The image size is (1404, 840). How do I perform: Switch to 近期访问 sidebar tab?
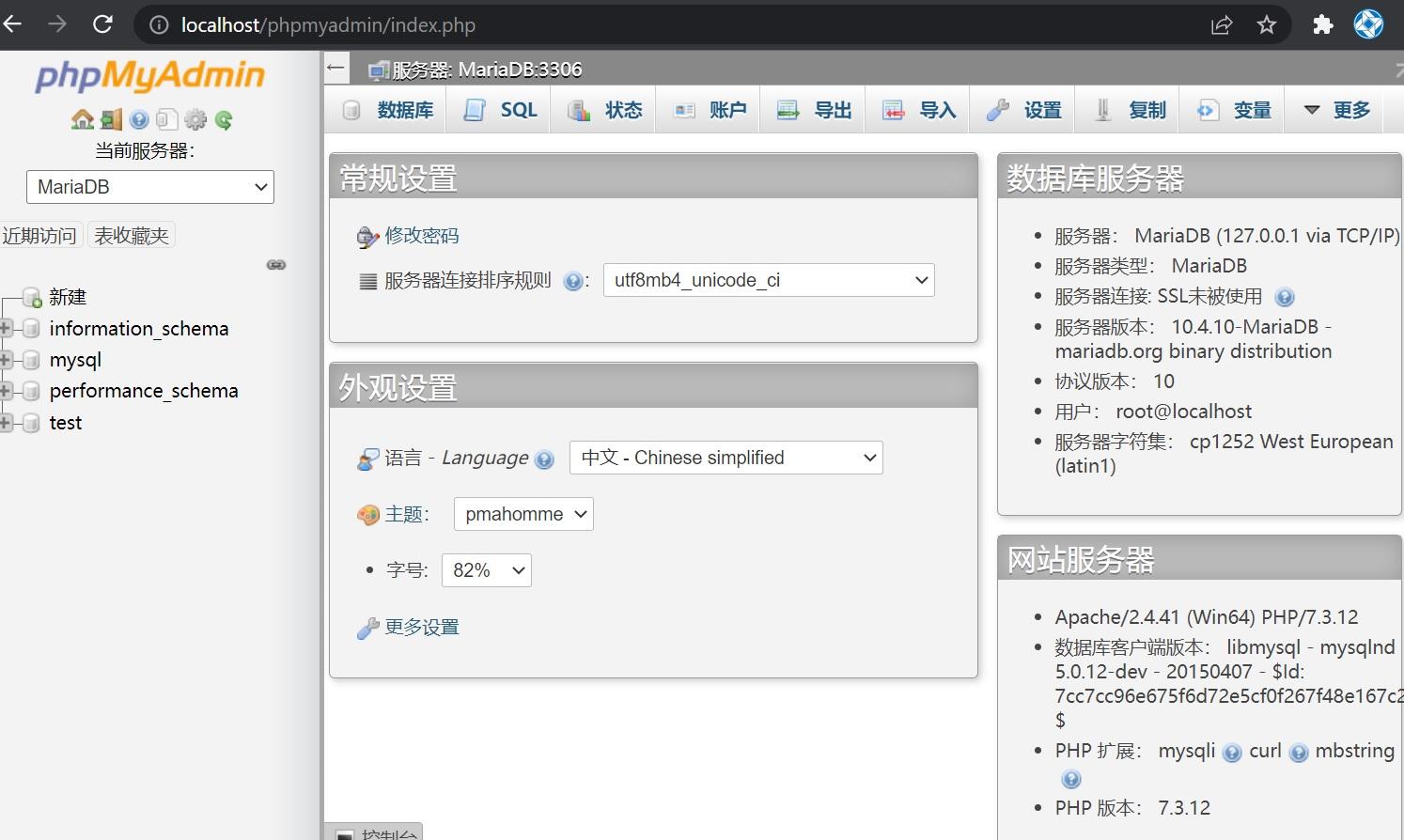pos(39,236)
